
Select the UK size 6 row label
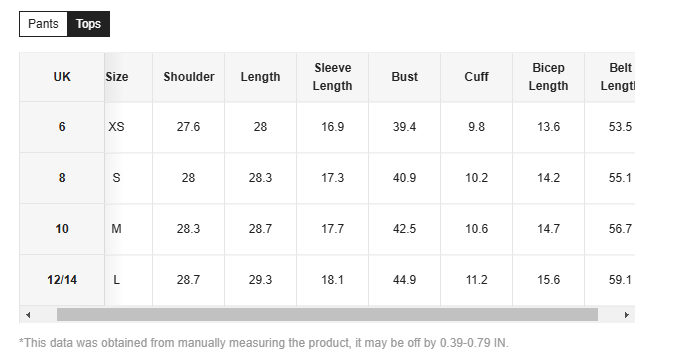[x=62, y=127]
